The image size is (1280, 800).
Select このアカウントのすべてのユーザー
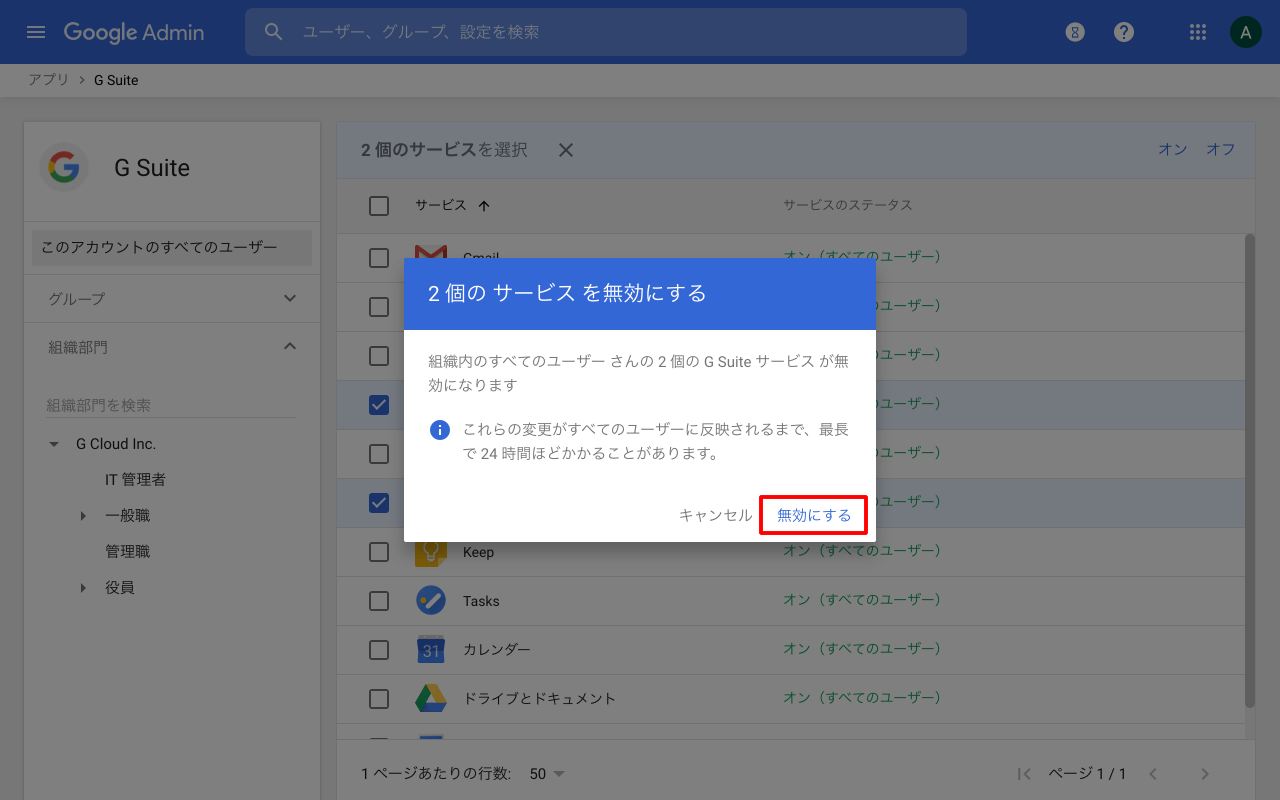click(172, 247)
